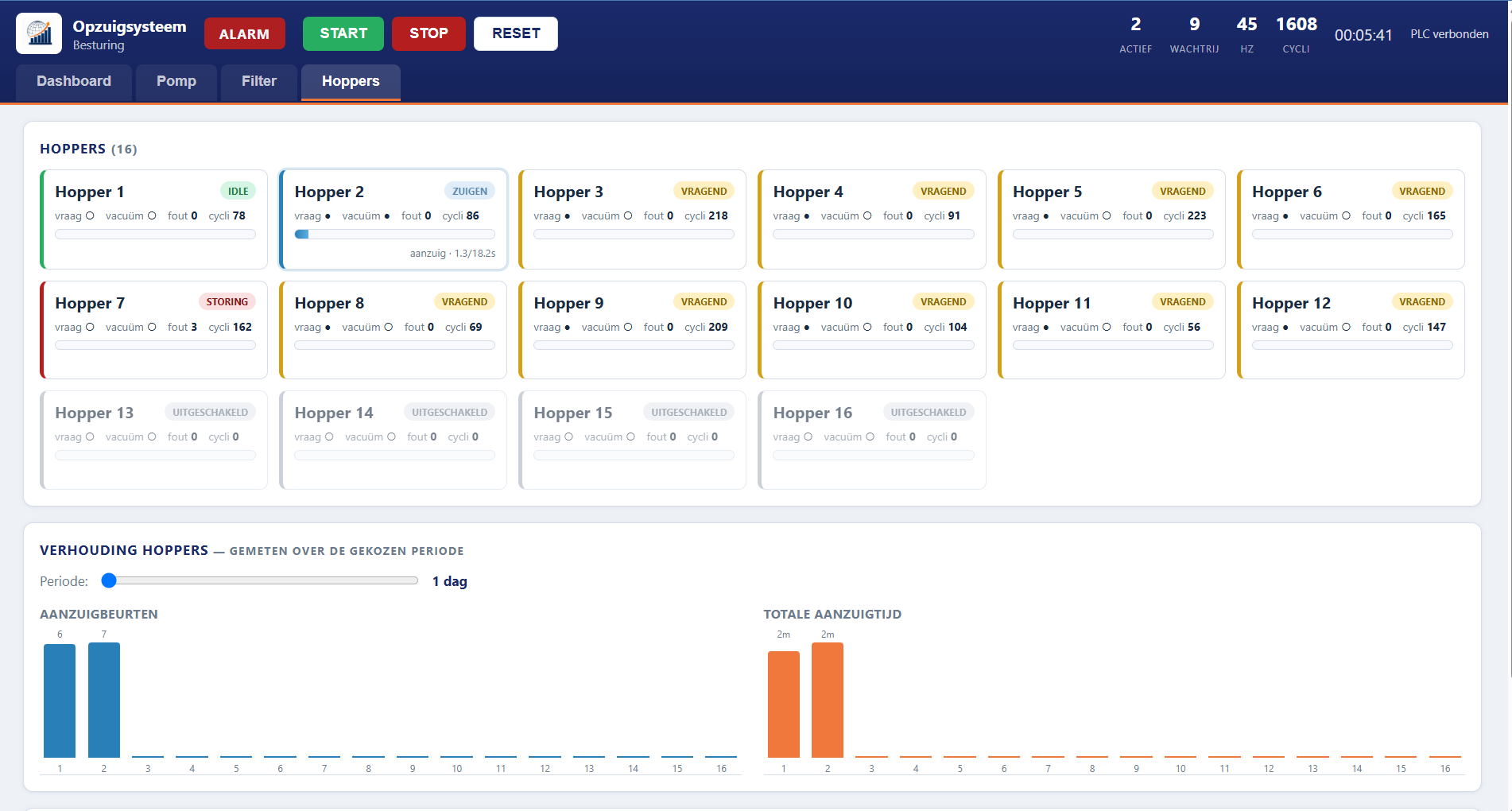The height and width of the screenshot is (811, 1512).
Task: Click the WACHTRIJ counter showing 9
Action: click(1194, 34)
